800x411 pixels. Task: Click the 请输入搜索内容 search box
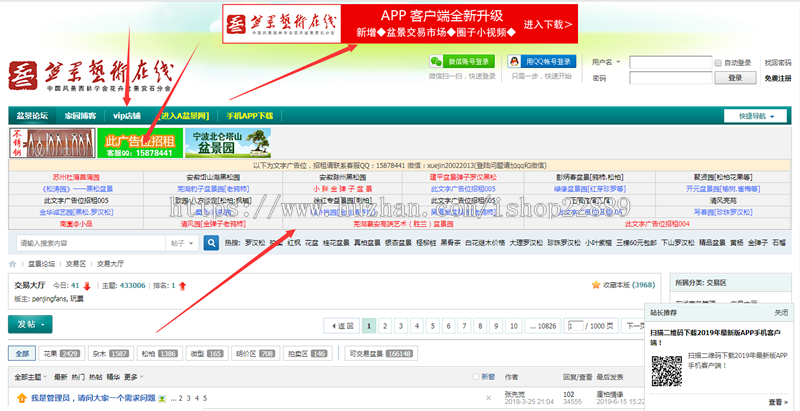(x=91, y=243)
